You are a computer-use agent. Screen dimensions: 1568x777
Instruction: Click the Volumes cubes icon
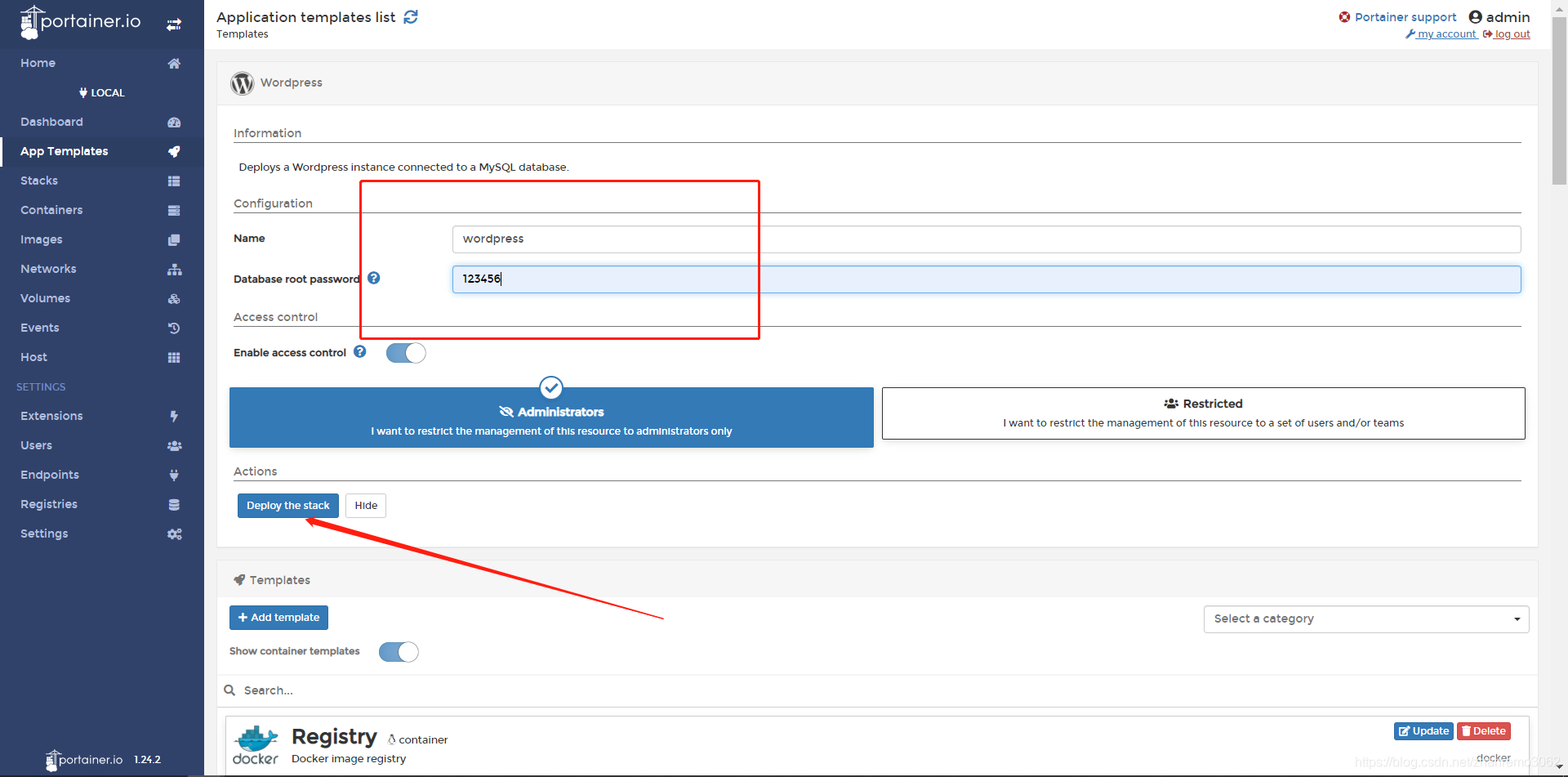tap(174, 299)
